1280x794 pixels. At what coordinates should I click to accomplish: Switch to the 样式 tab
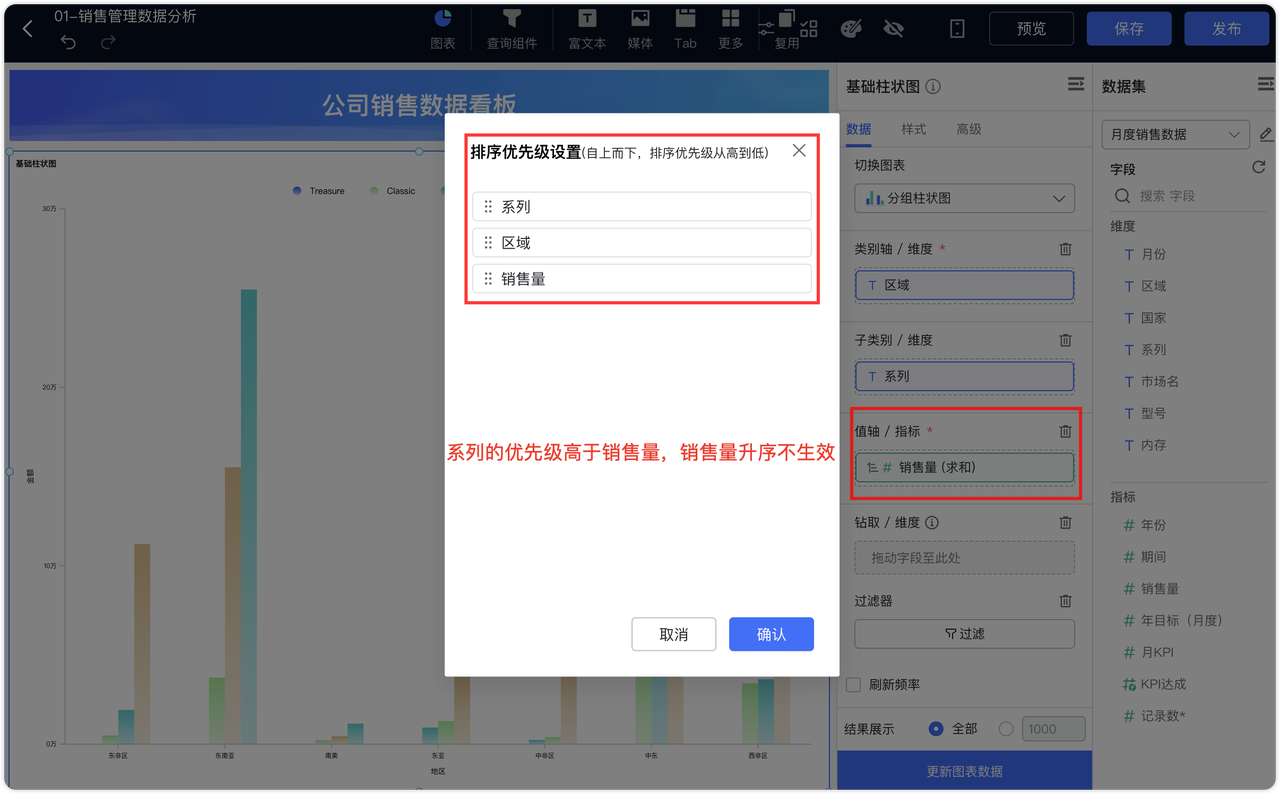pos(913,129)
